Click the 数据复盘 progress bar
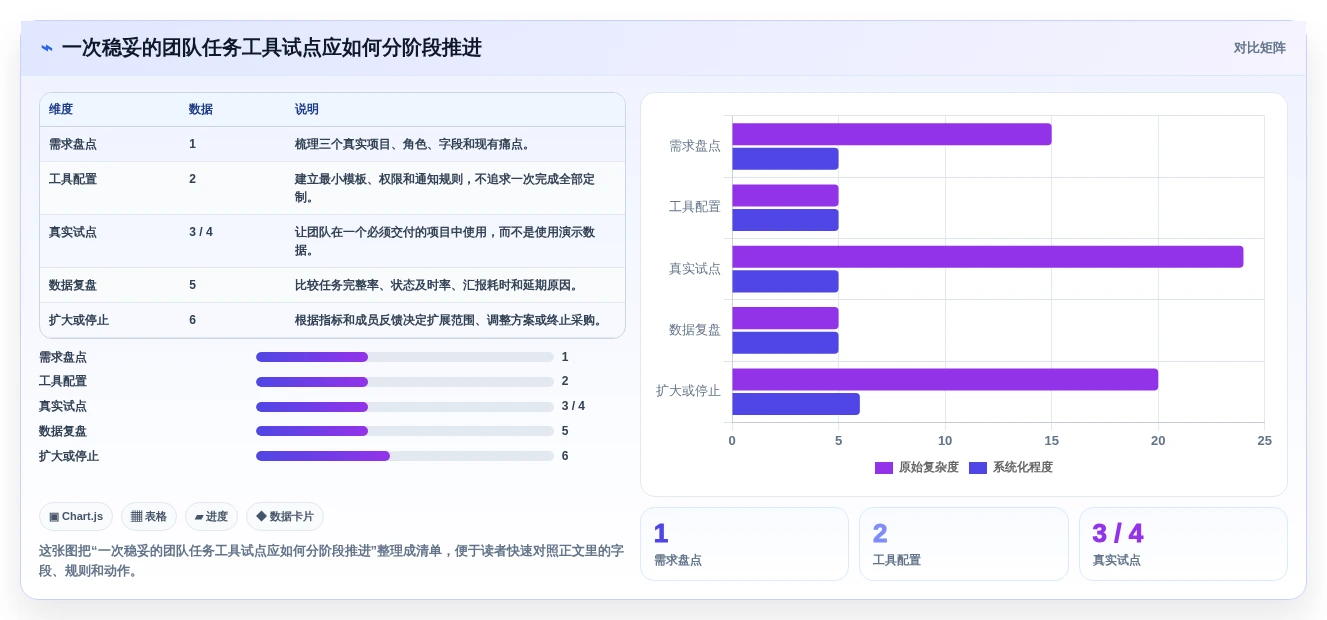Viewport: 1327px width, 620px height. pyautogui.click(x=404, y=431)
